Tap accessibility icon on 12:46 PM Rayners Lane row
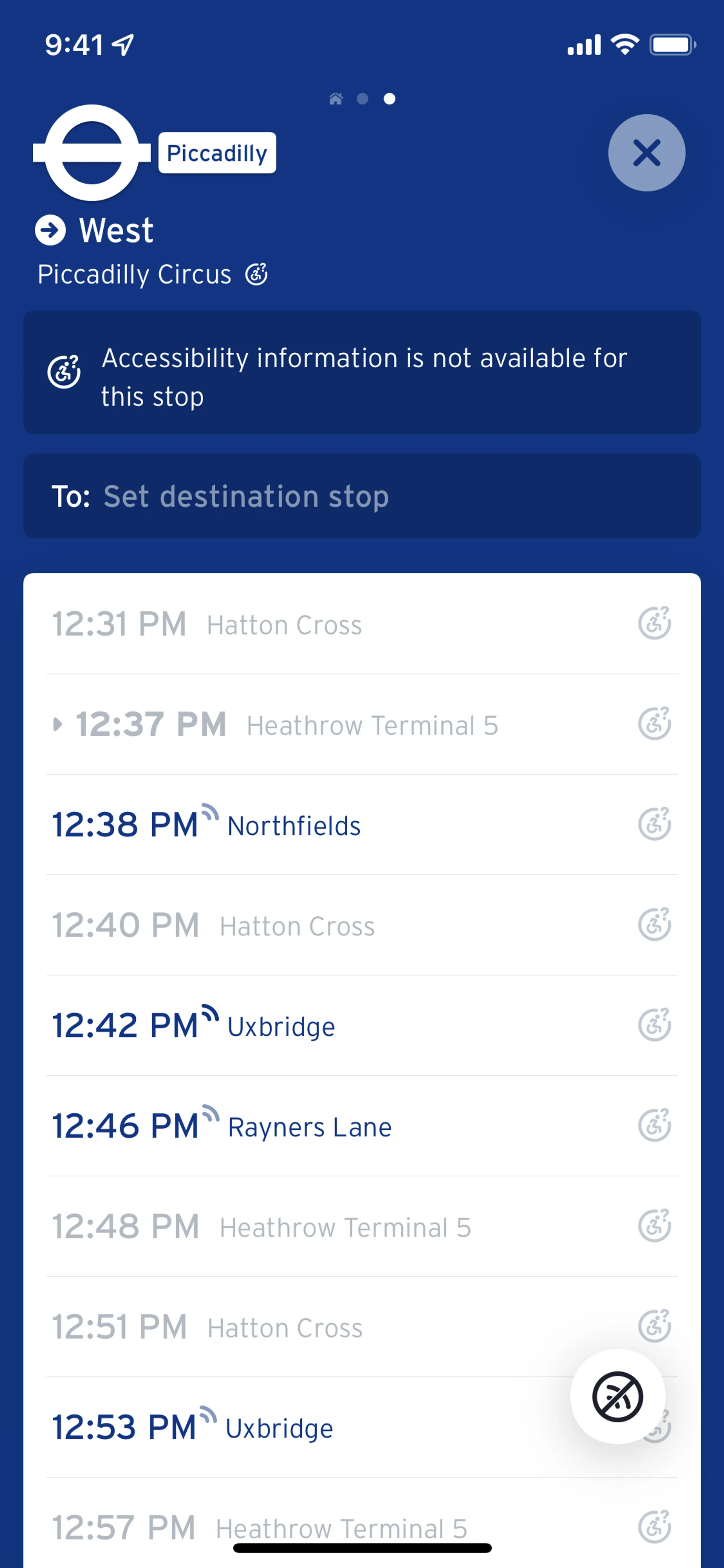 pyautogui.click(x=654, y=1126)
